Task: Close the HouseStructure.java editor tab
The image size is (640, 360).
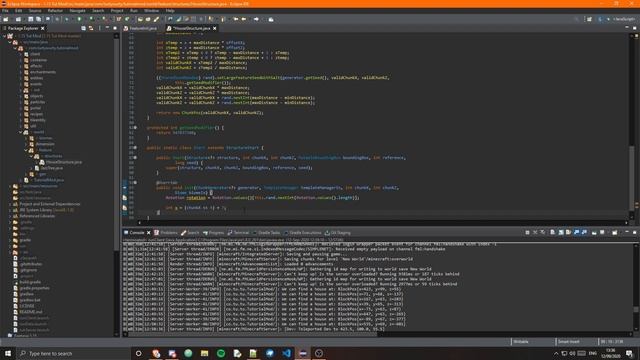Action: [x=215, y=28]
